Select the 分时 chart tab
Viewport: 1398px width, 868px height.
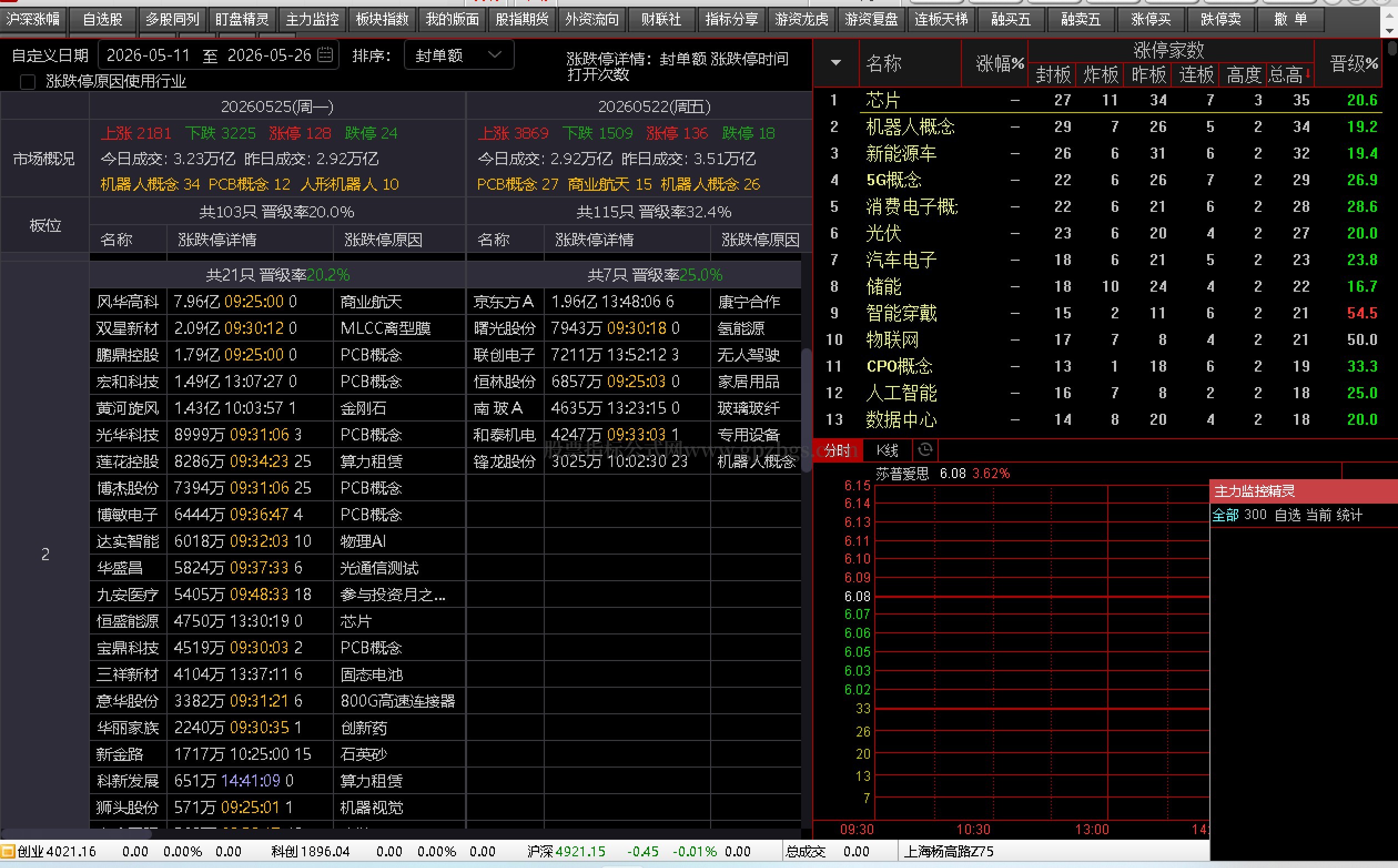click(837, 451)
